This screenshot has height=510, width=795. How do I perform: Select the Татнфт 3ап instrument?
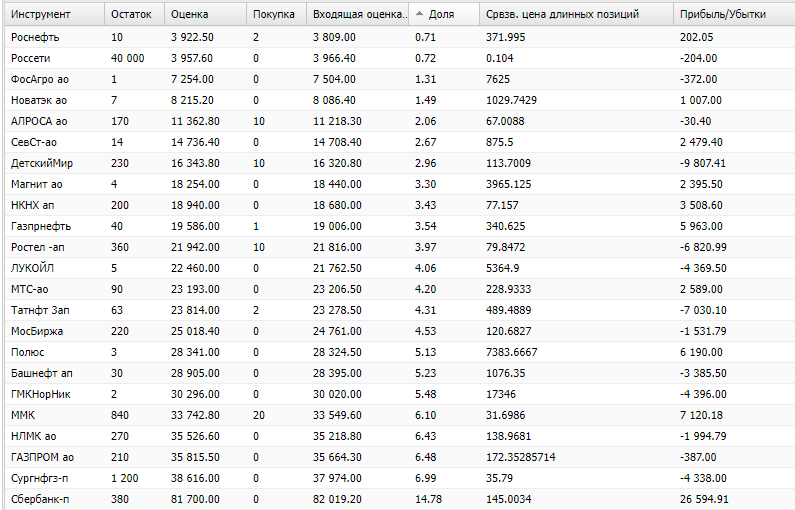click(40, 310)
